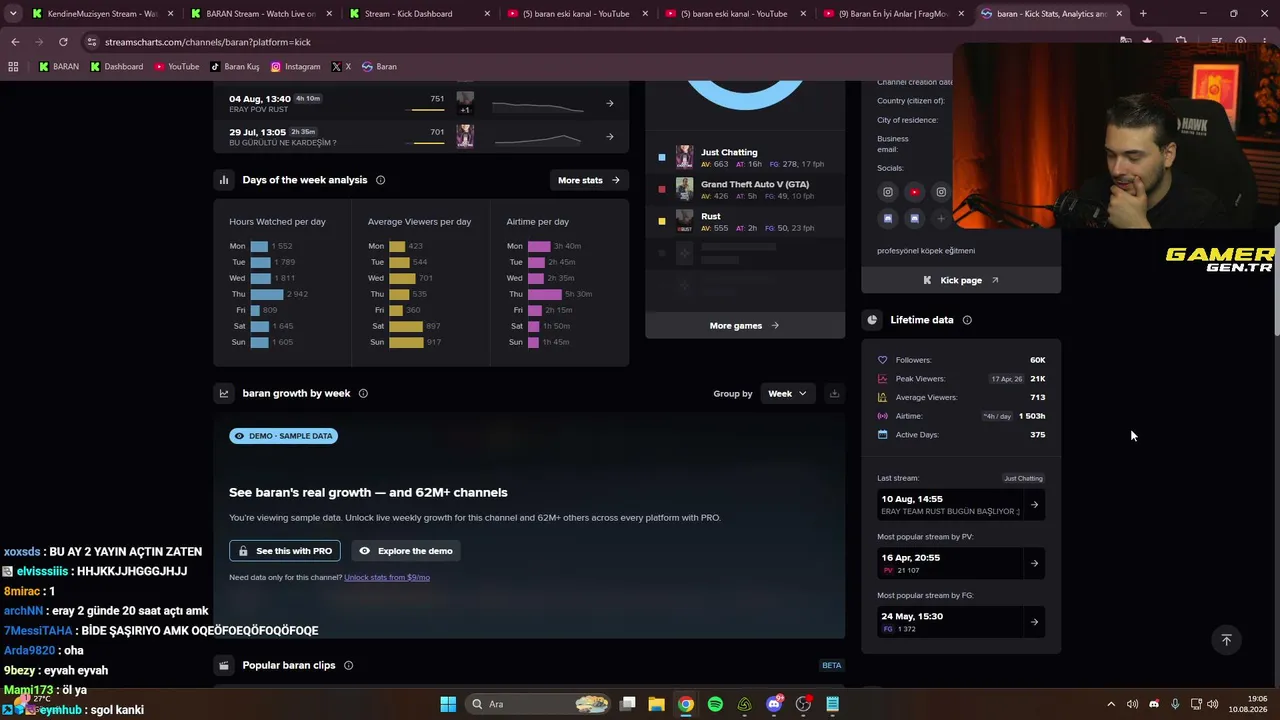Click the More stats button
1280x720 pixels.
589,180
